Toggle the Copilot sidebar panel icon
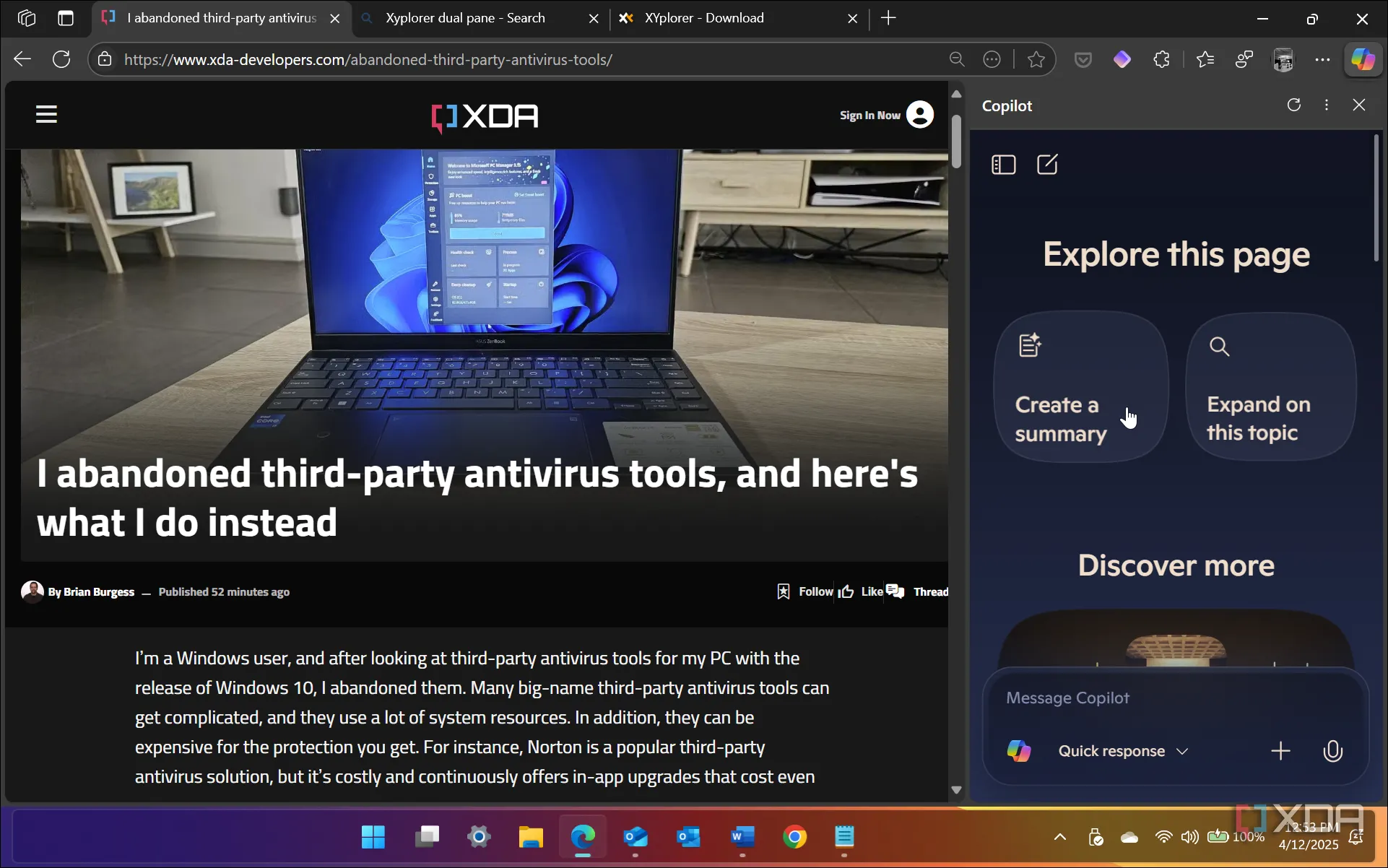This screenshot has height=868, width=1388. coord(1003,164)
